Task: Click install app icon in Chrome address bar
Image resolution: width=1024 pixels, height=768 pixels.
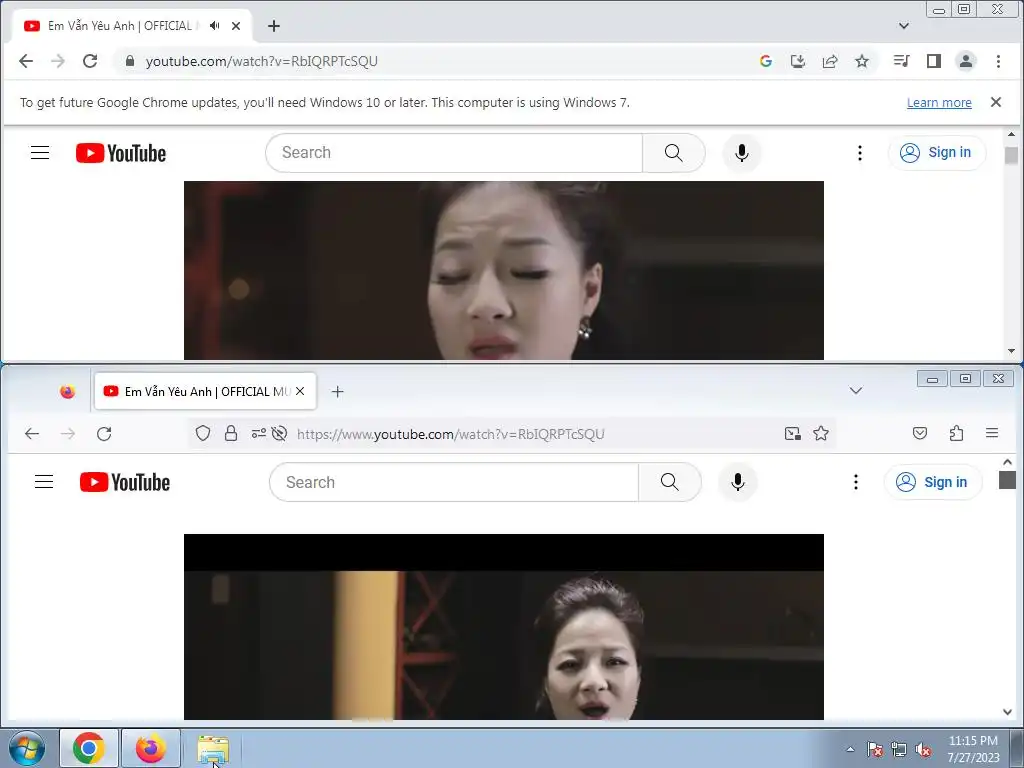Action: (x=797, y=61)
